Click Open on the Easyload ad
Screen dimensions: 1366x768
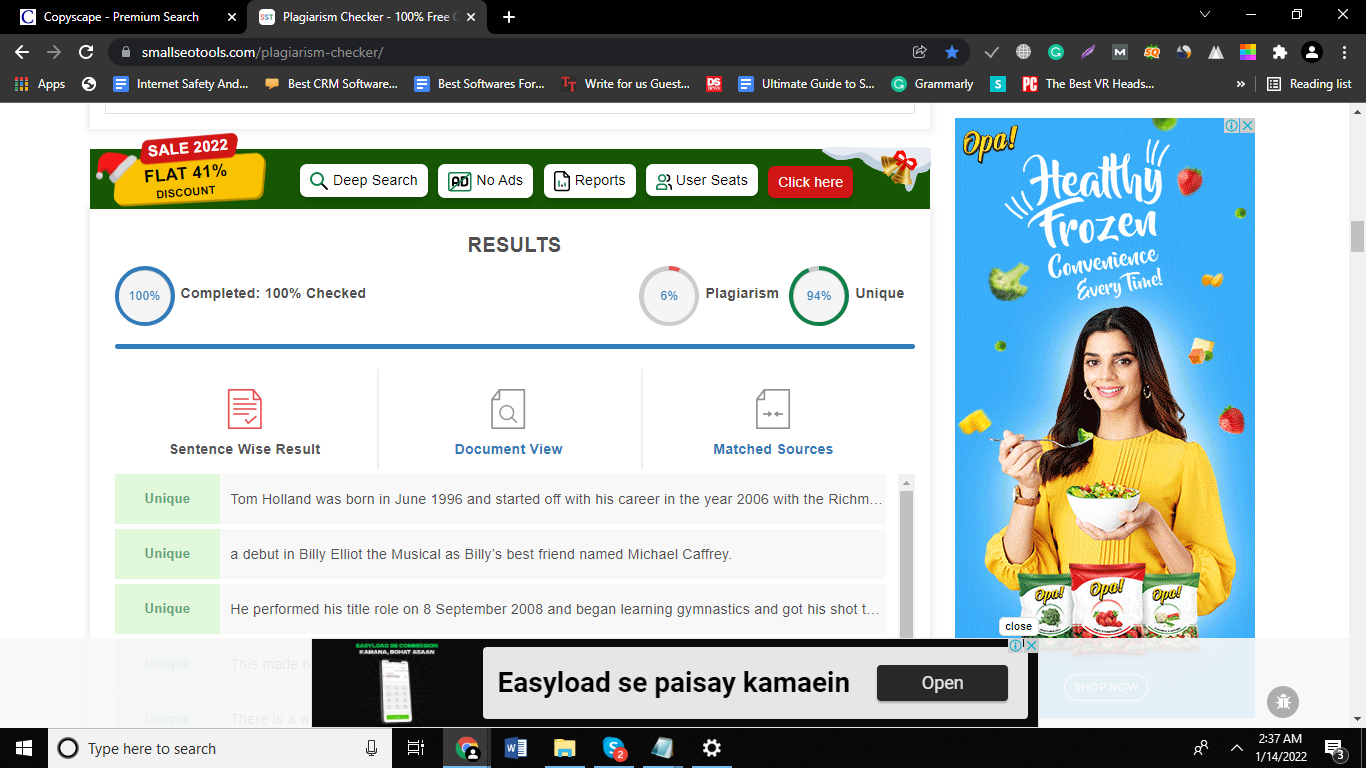pyautogui.click(x=942, y=683)
